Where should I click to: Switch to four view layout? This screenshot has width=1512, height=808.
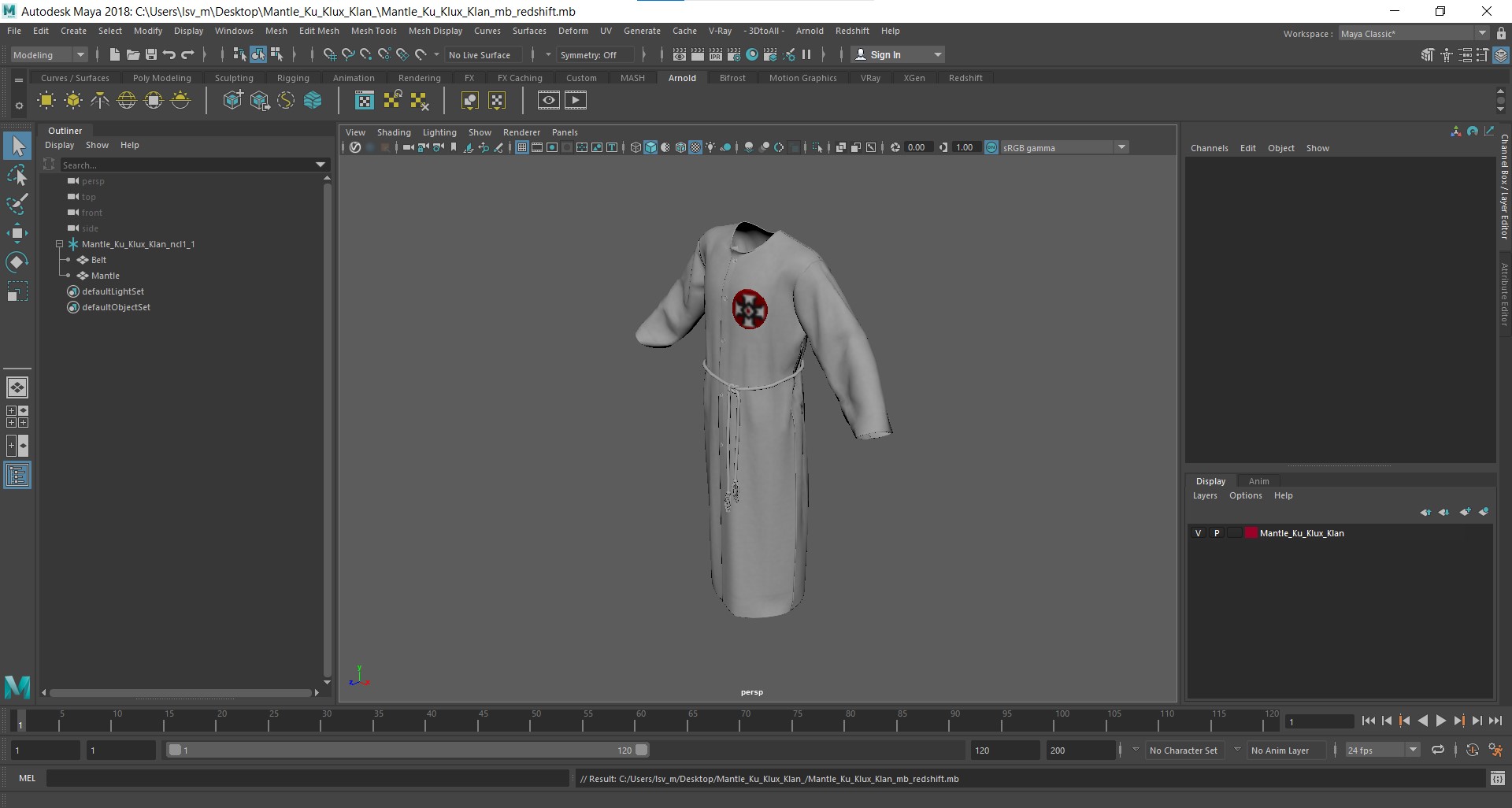[17, 417]
